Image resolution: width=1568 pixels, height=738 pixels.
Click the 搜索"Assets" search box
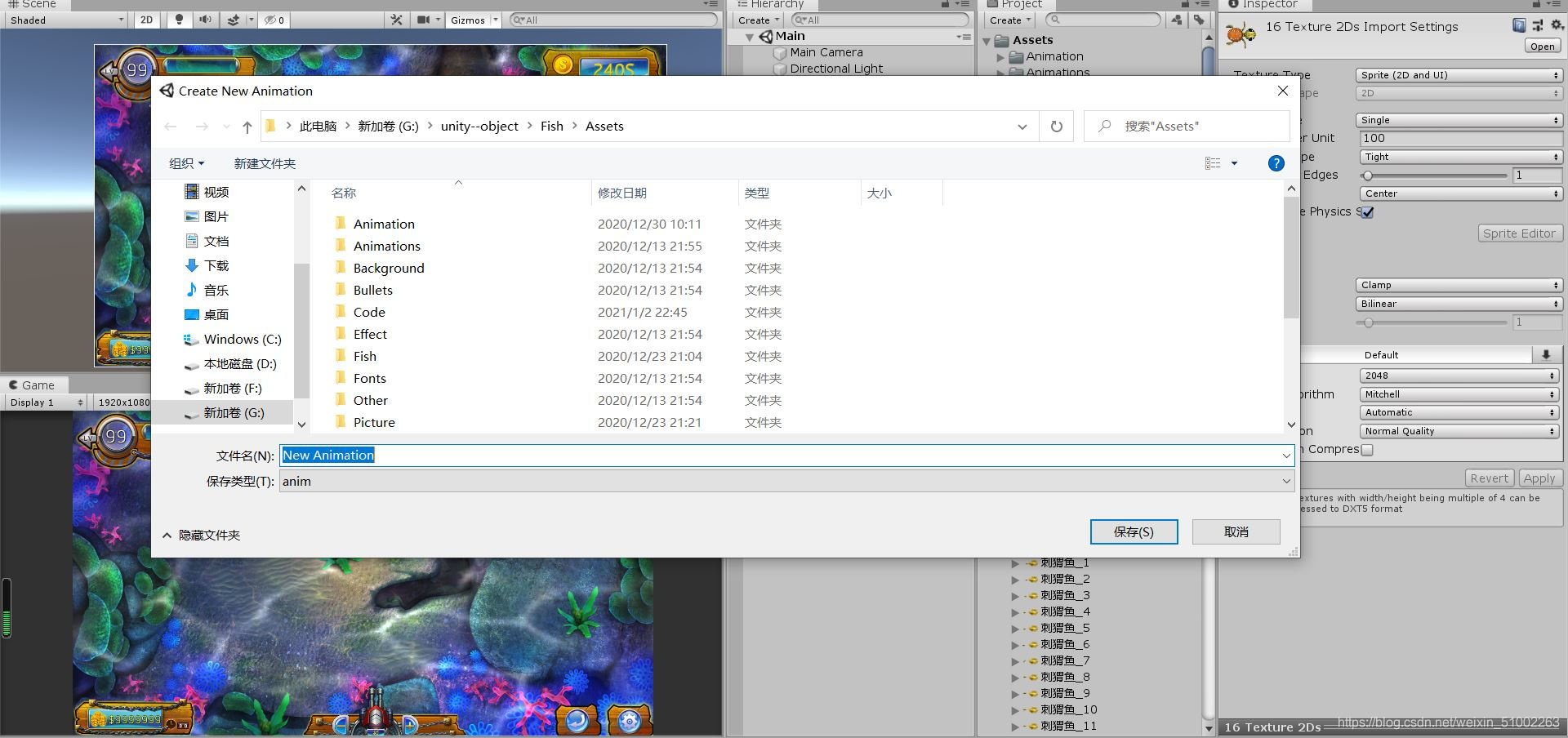(1187, 127)
